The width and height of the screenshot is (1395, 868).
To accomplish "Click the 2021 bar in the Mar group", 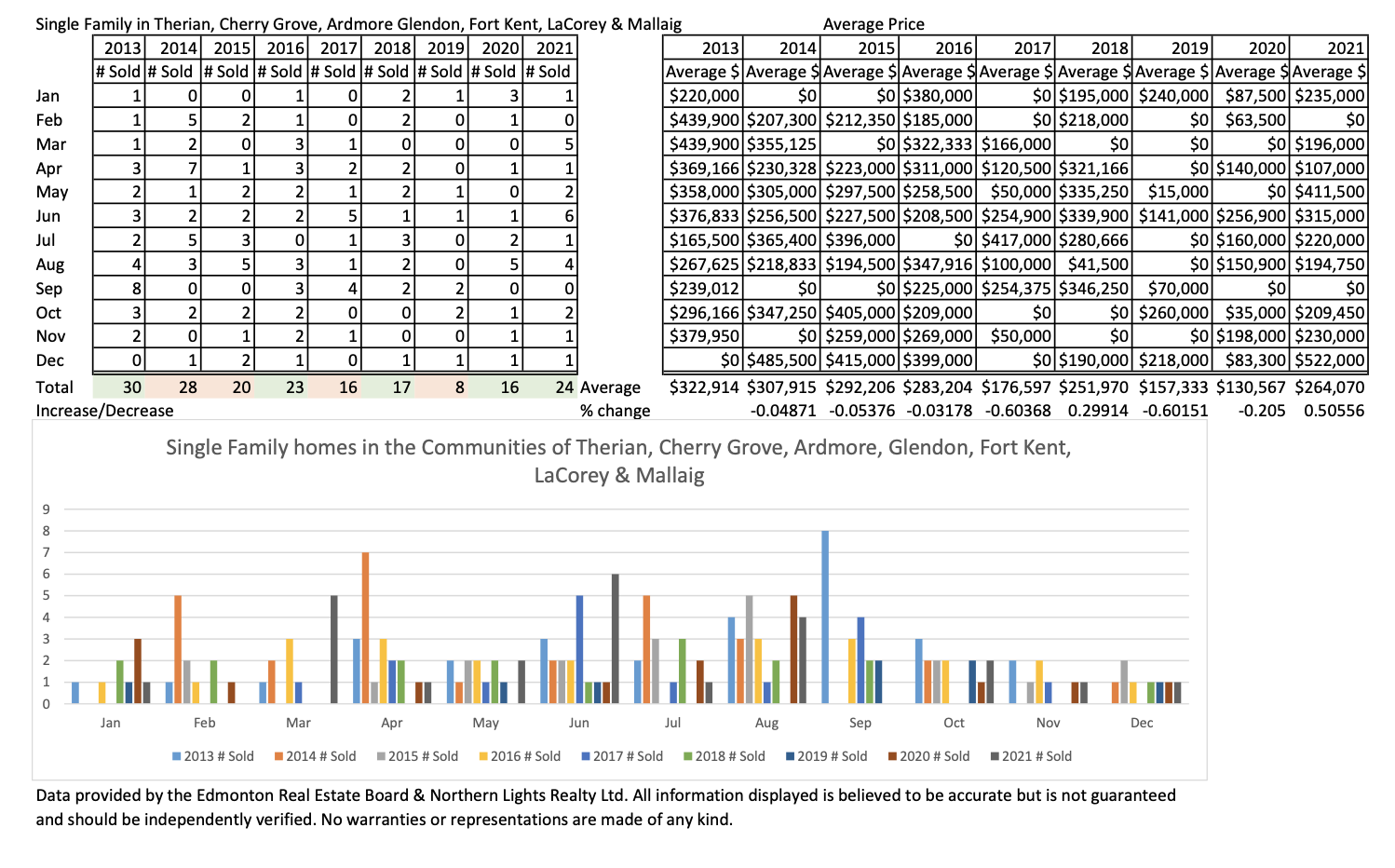I will tap(334, 649).
